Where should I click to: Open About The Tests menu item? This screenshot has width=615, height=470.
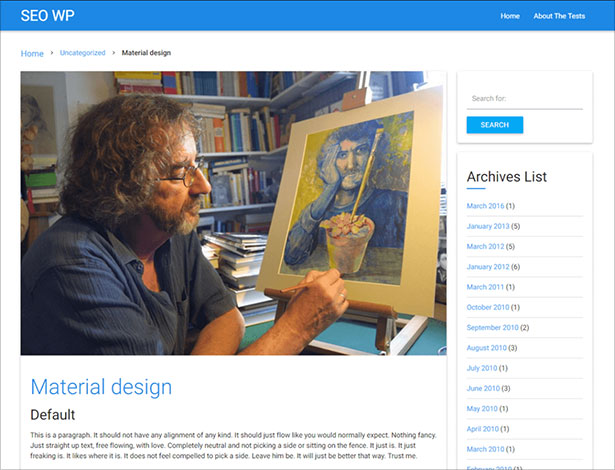coord(559,16)
